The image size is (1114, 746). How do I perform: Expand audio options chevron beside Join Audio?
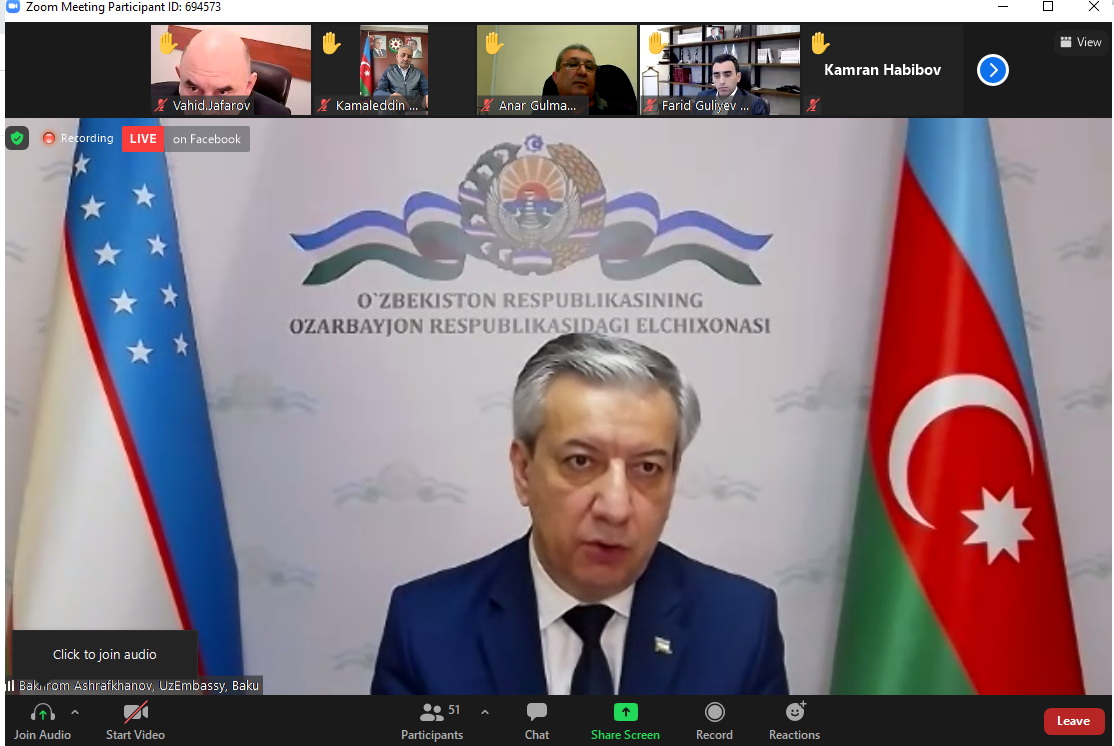75,712
